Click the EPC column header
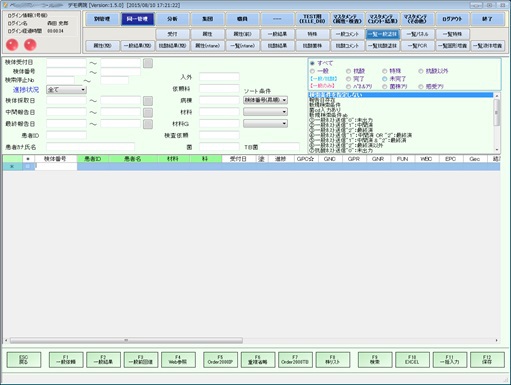 [x=450, y=159]
